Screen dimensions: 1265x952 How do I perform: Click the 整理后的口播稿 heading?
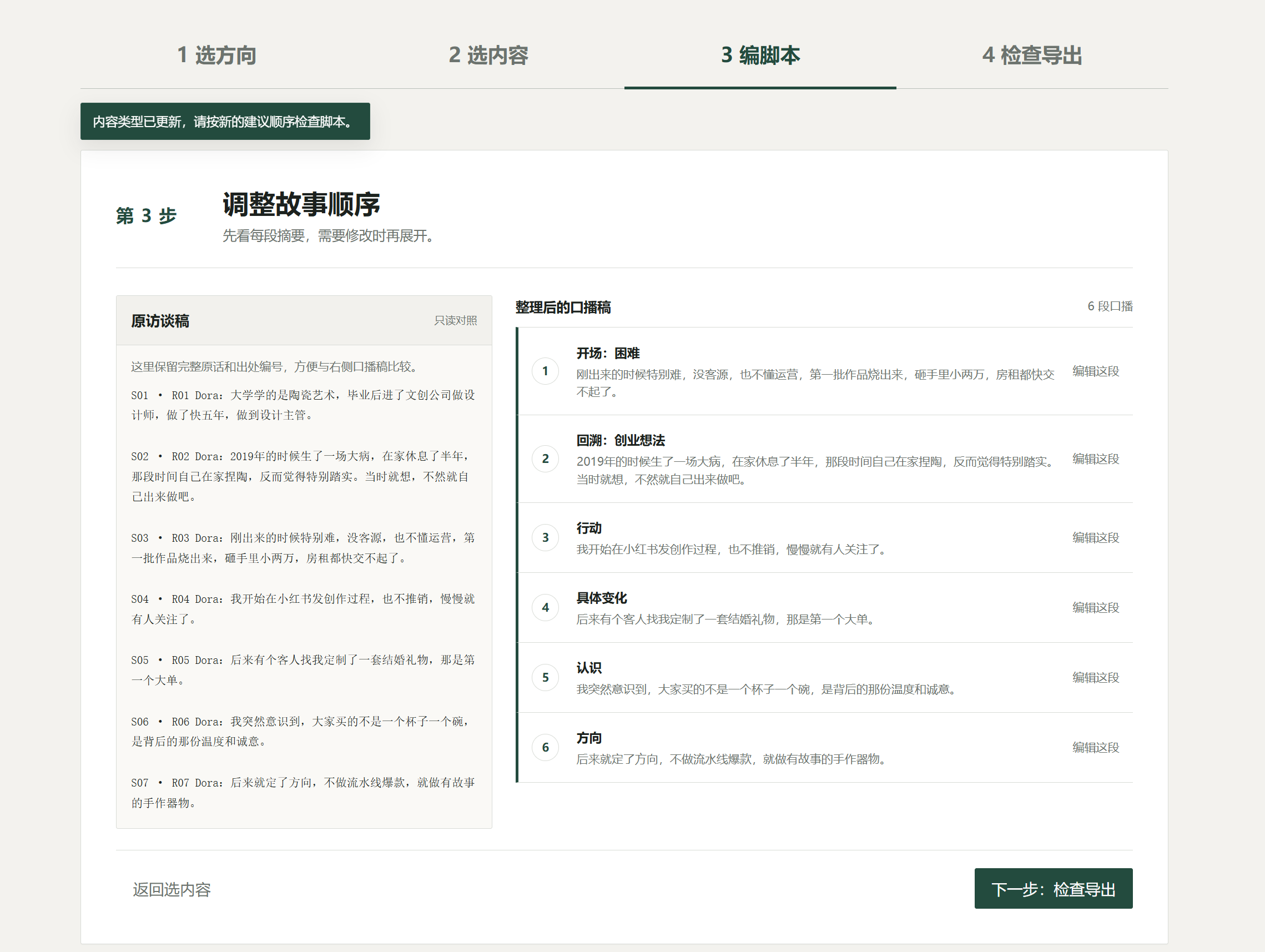pyautogui.click(x=563, y=307)
